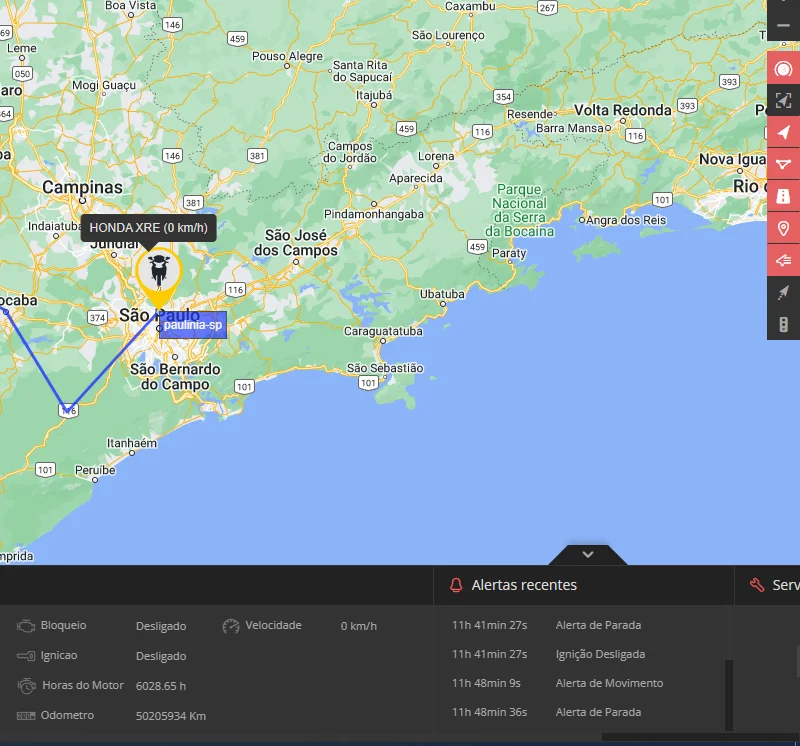
Task: Toggle the speed-limit circle button in red toolbar
Action: click(x=783, y=68)
